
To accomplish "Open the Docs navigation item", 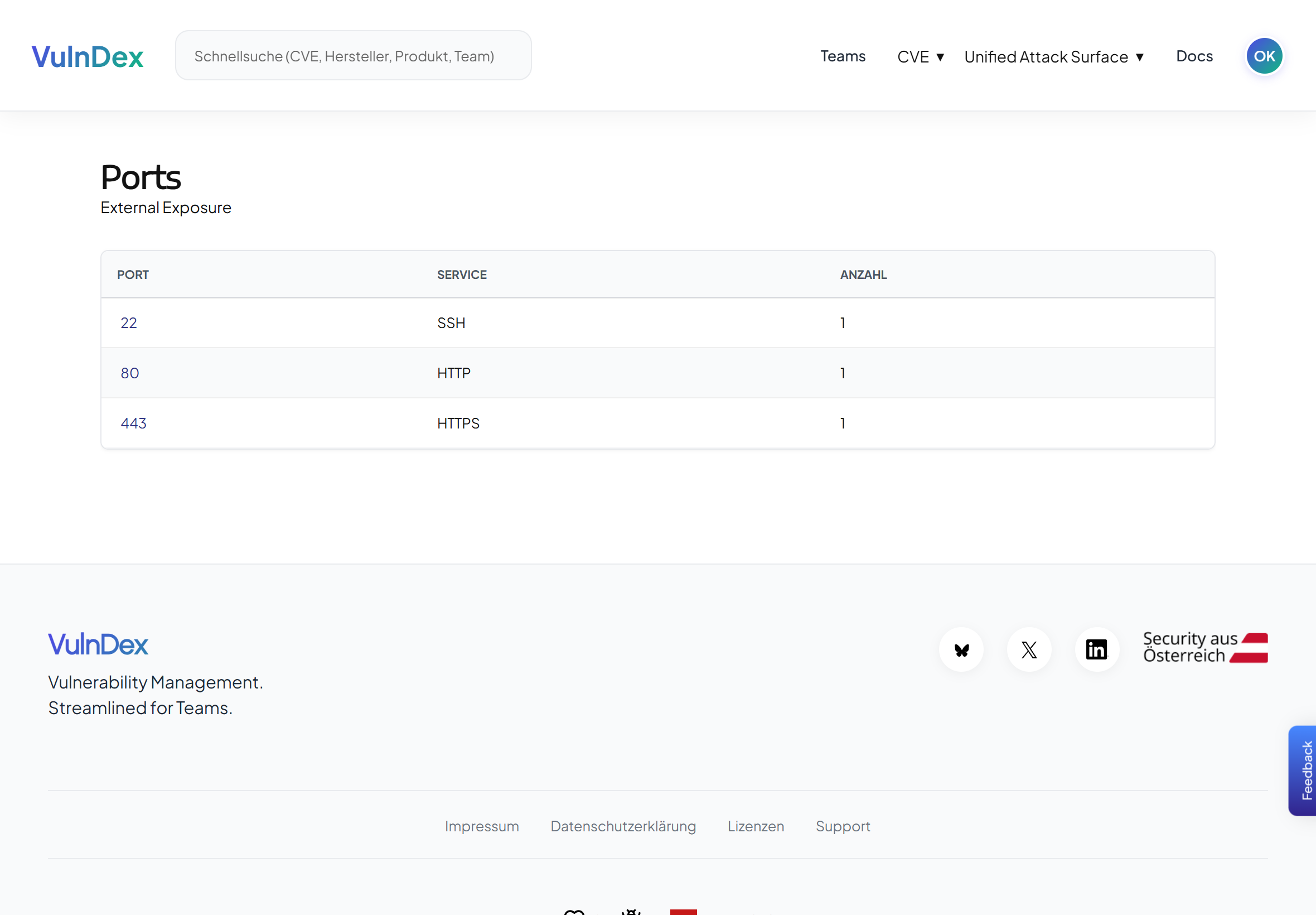I will (x=1194, y=56).
